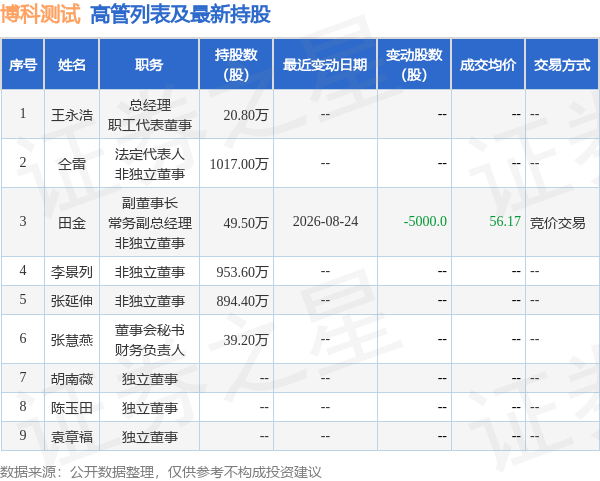The width and height of the screenshot is (600, 481).
Task: Select 李景列 in the name column
Action: [72, 272]
